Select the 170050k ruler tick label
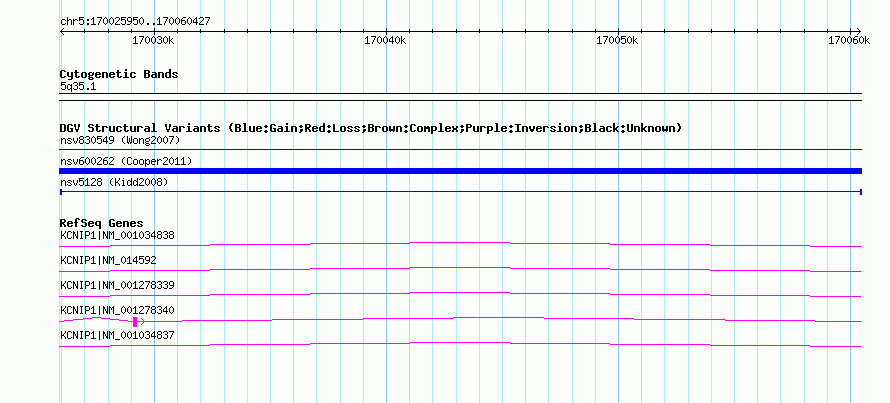Image resolution: width=890 pixels, height=403 pixels. click(618, 40)
